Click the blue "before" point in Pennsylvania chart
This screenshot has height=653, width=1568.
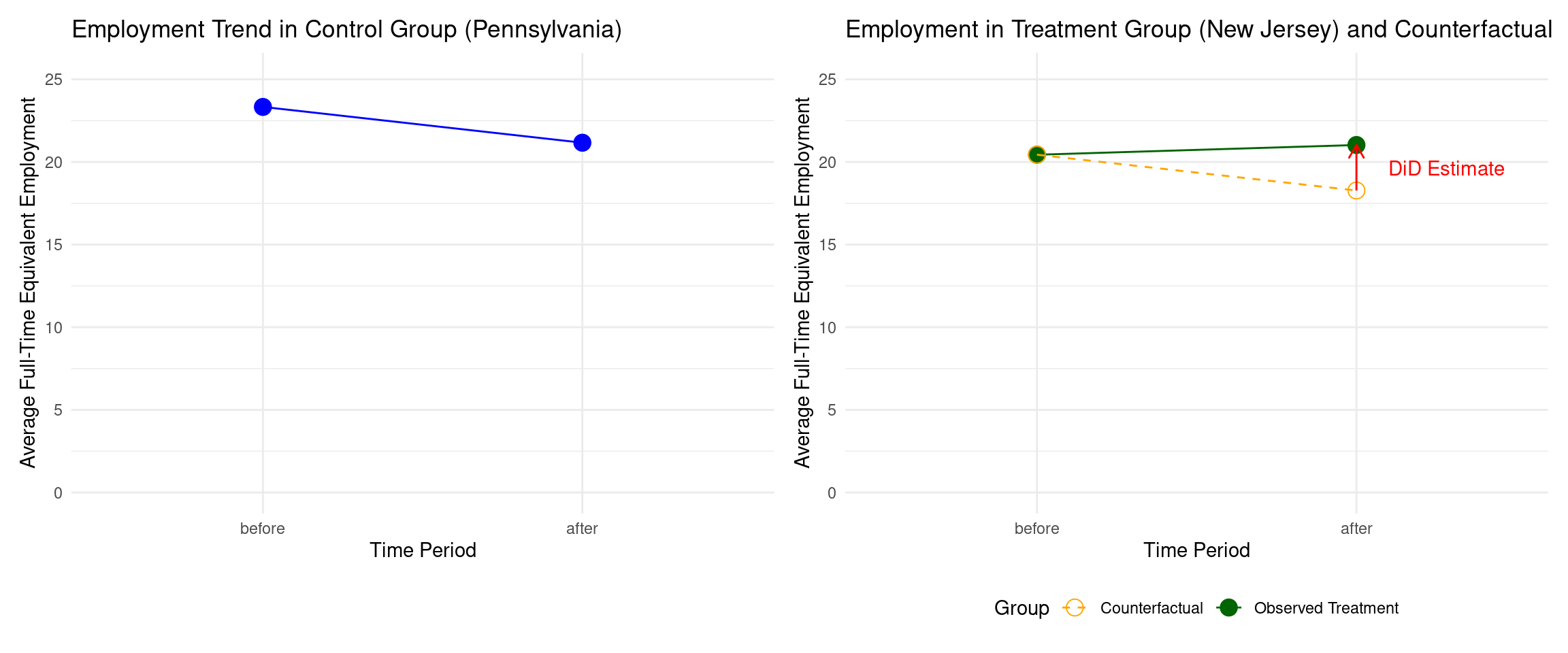pyautogui.click(x=263, y=107)
